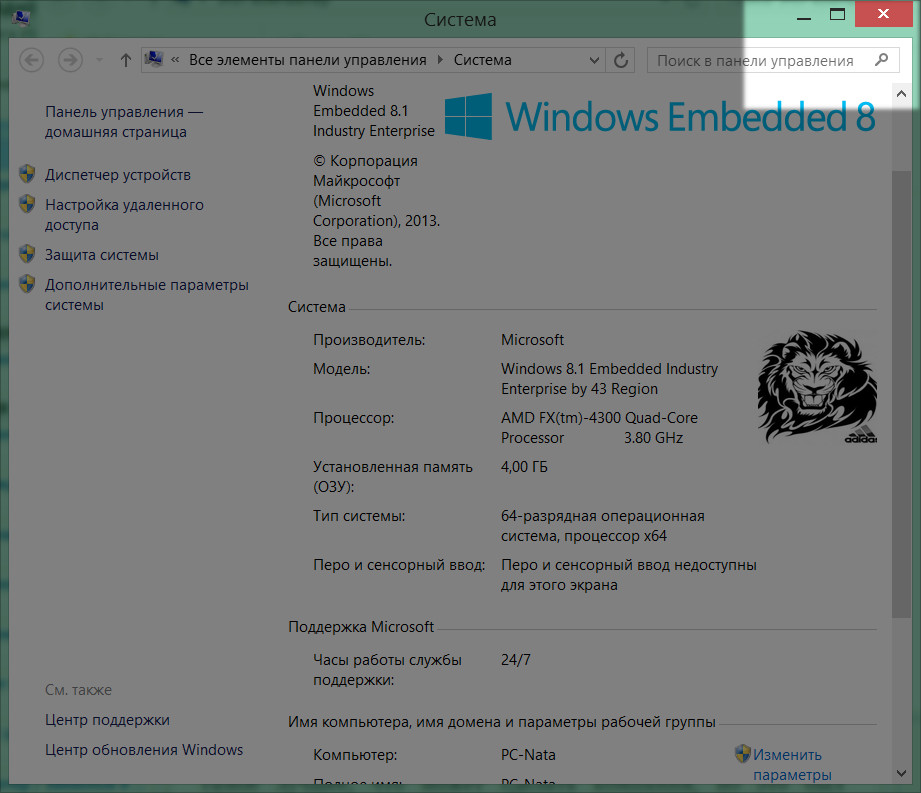Click scrollbar down arrow
The height and width of the screenshot is (793, 921).
click(x=901, y=774)
